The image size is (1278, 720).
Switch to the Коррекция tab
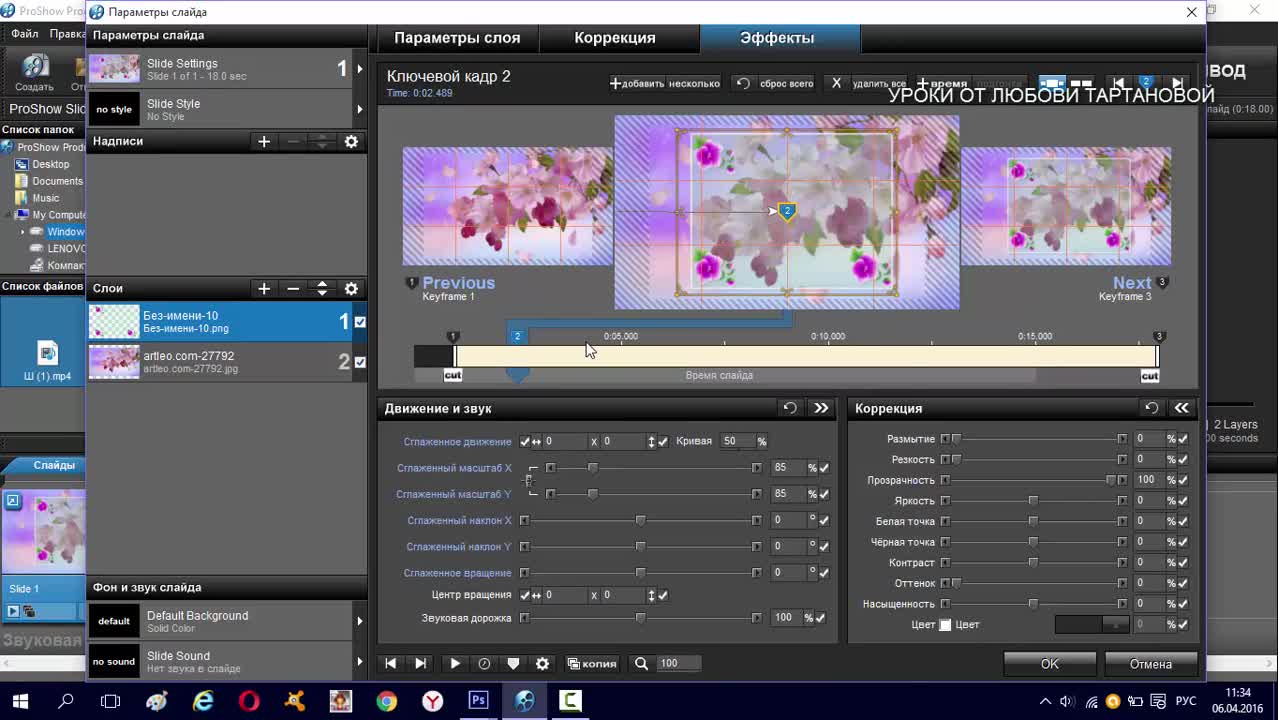(615, 38)
